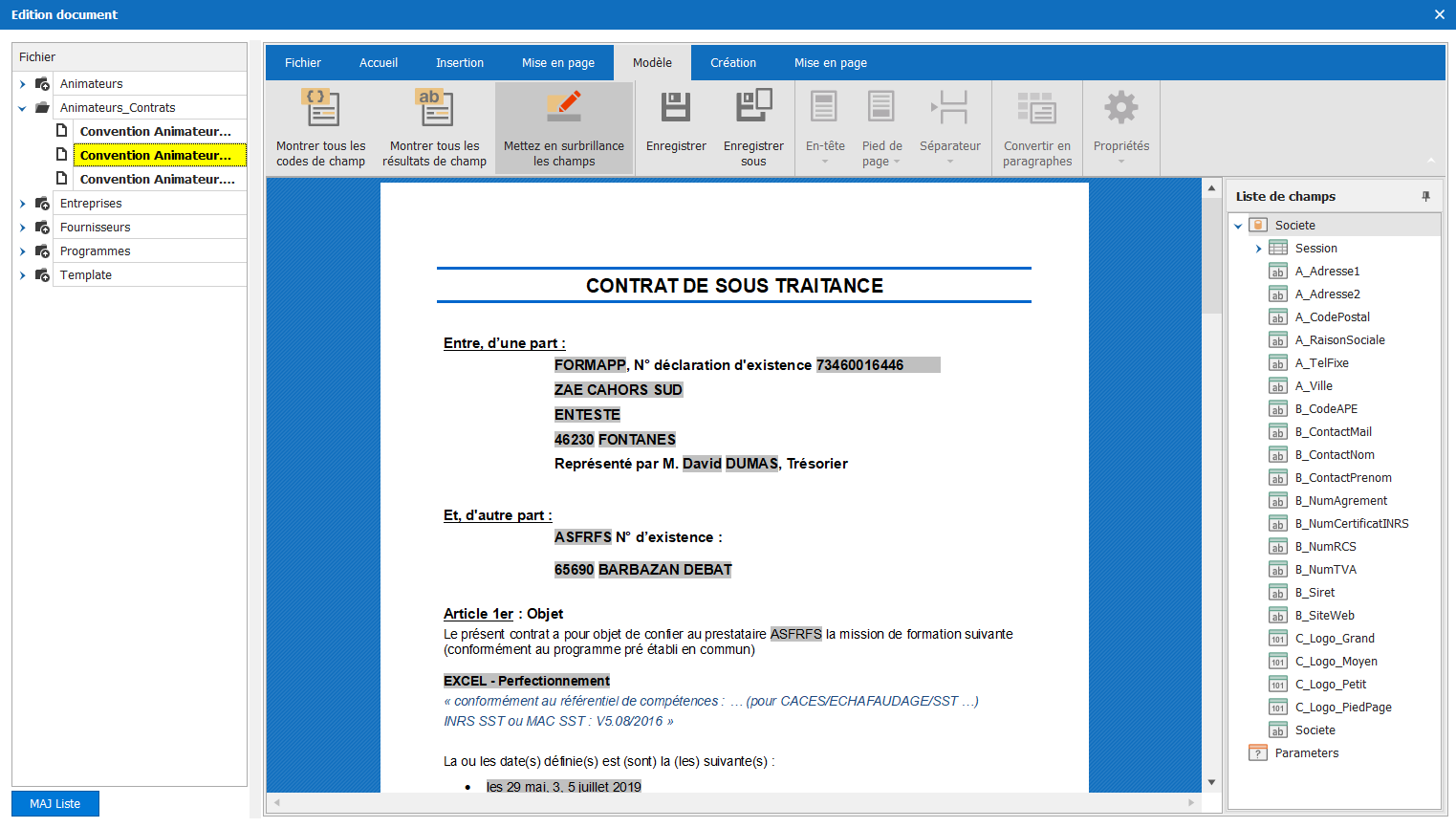Click the C_Logo_Moyen binary field icon
The image size is (1456, 828).
(1278, 662)
